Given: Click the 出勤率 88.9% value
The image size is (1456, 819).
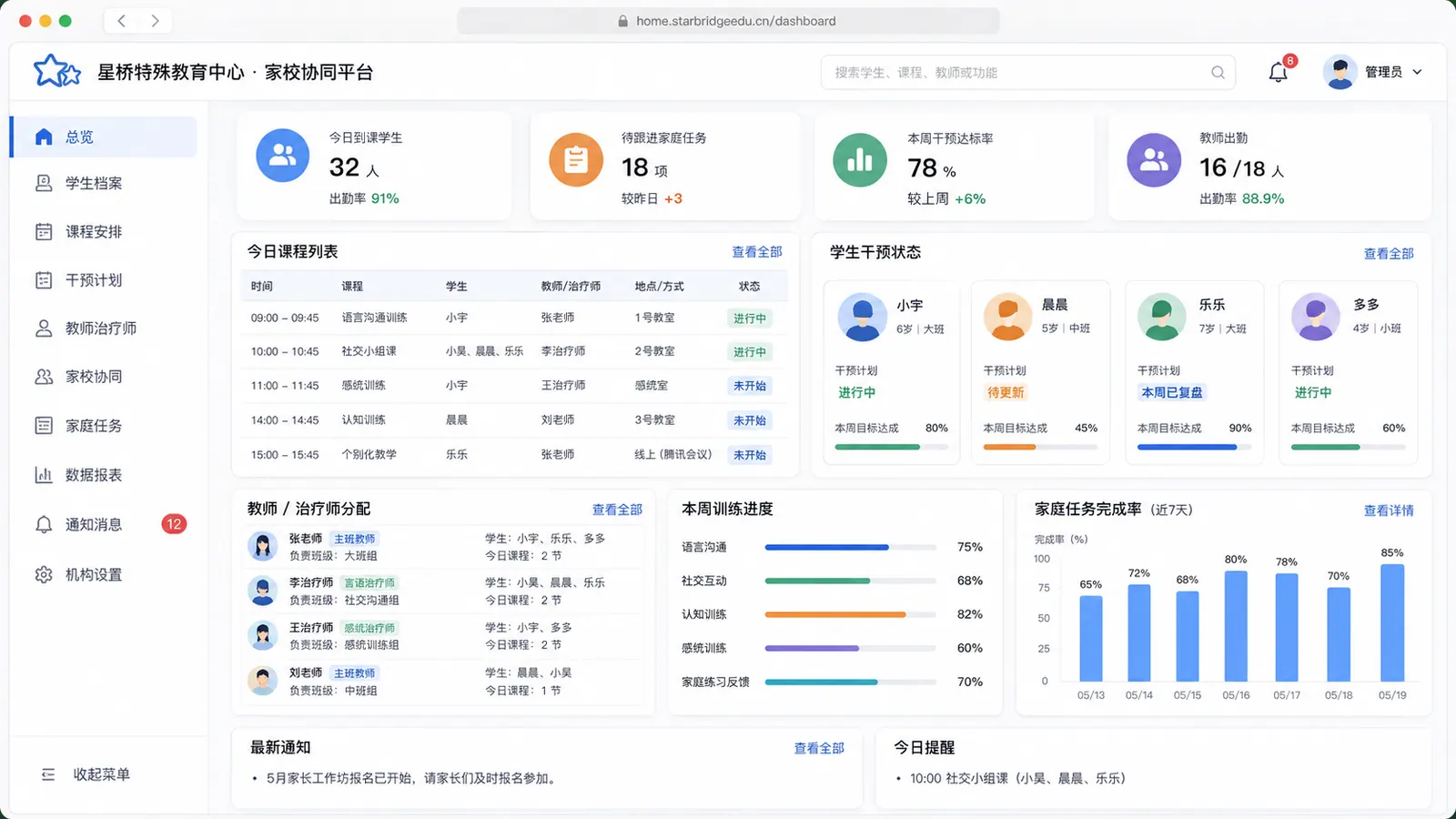Looking at the screenshot, I should pos(1263,198).
